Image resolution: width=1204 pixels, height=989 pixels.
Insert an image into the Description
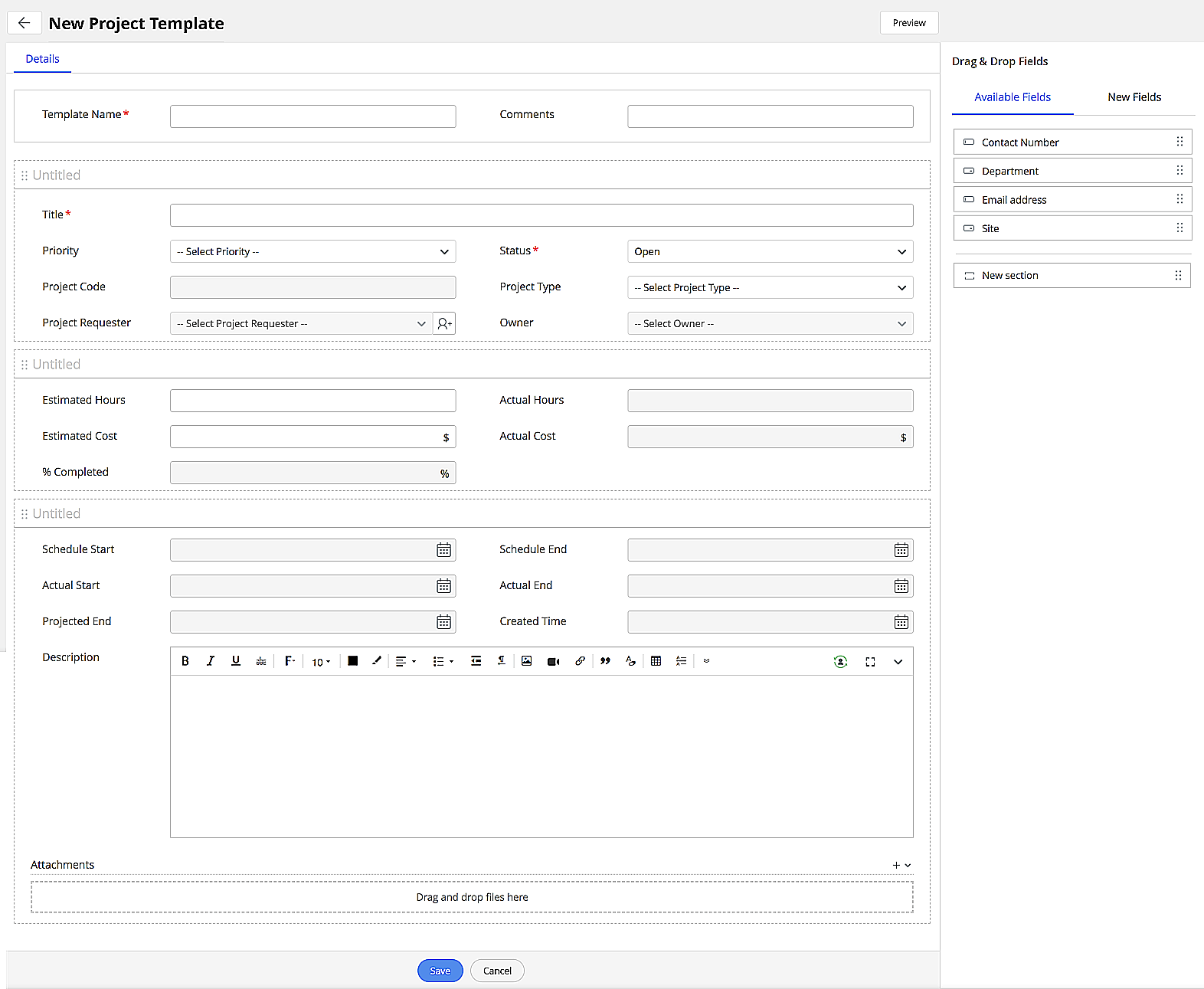[x=527, y=661]
